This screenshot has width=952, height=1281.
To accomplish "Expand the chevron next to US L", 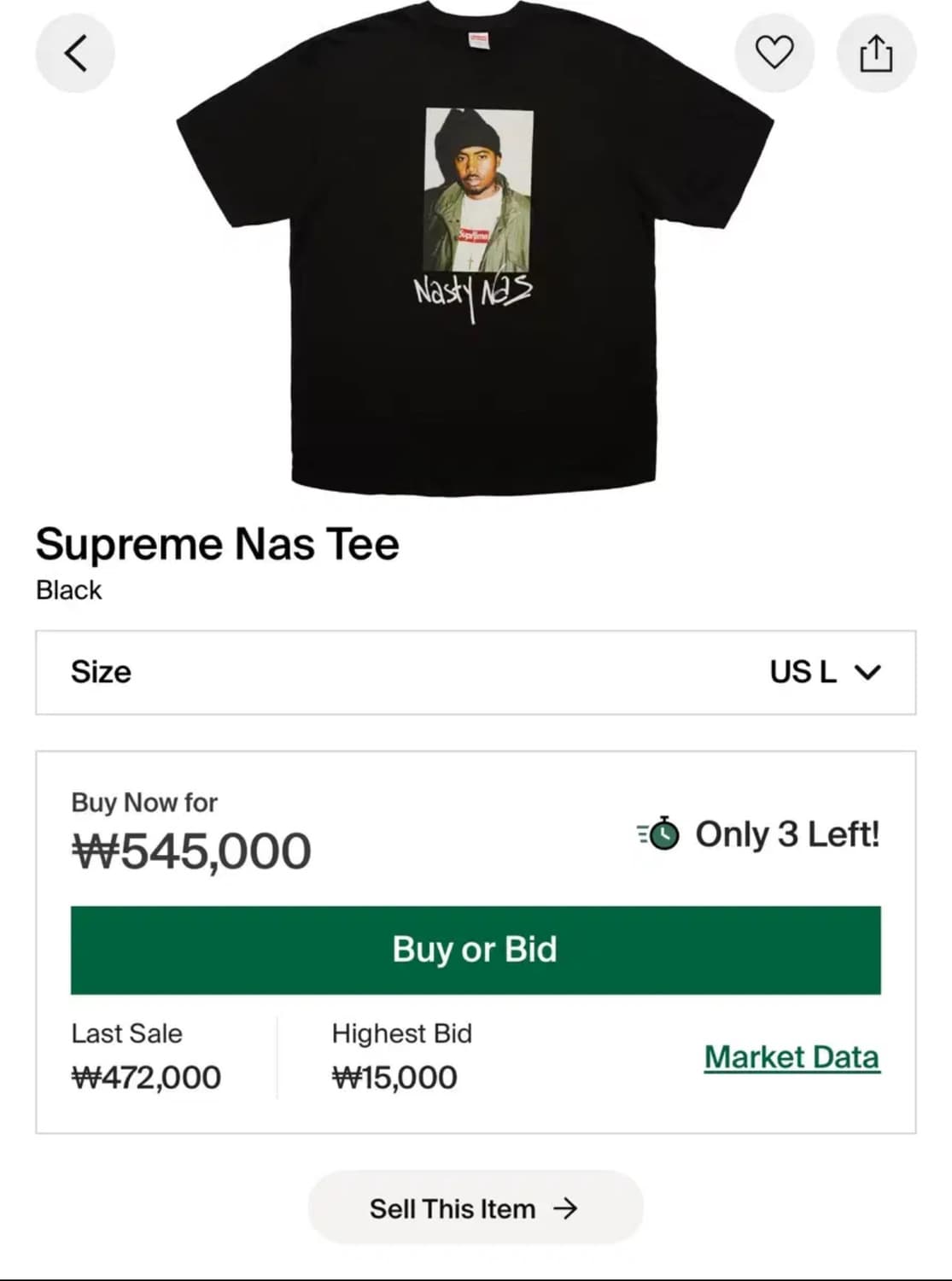I will [x=867, y=672].
